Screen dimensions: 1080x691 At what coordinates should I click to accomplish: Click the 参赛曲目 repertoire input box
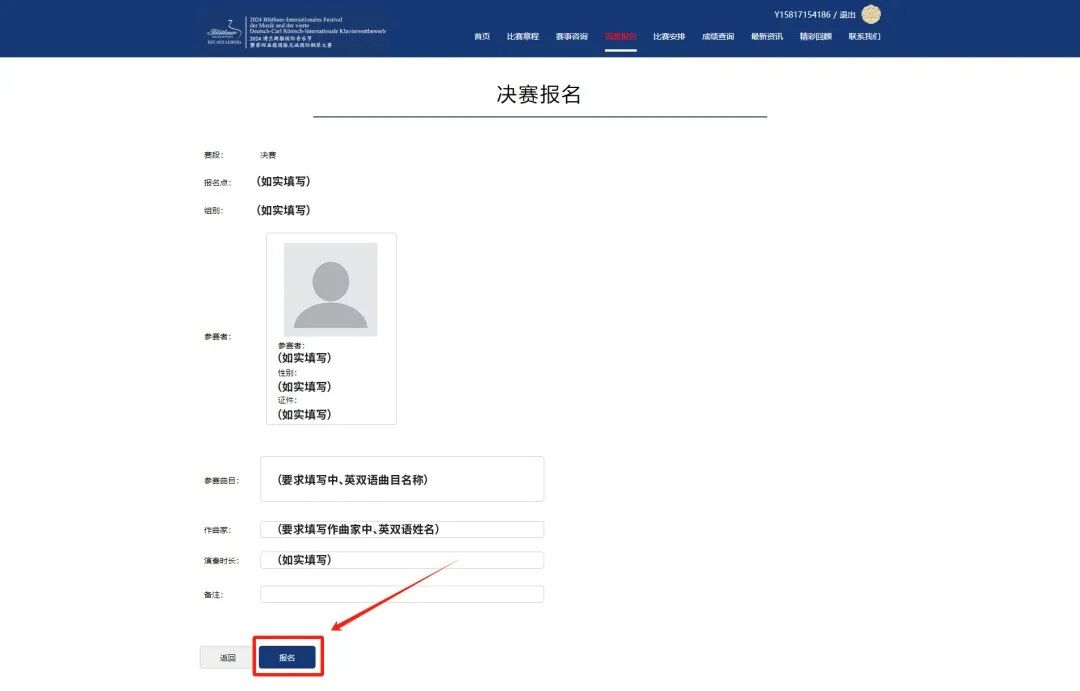[401, 478]
